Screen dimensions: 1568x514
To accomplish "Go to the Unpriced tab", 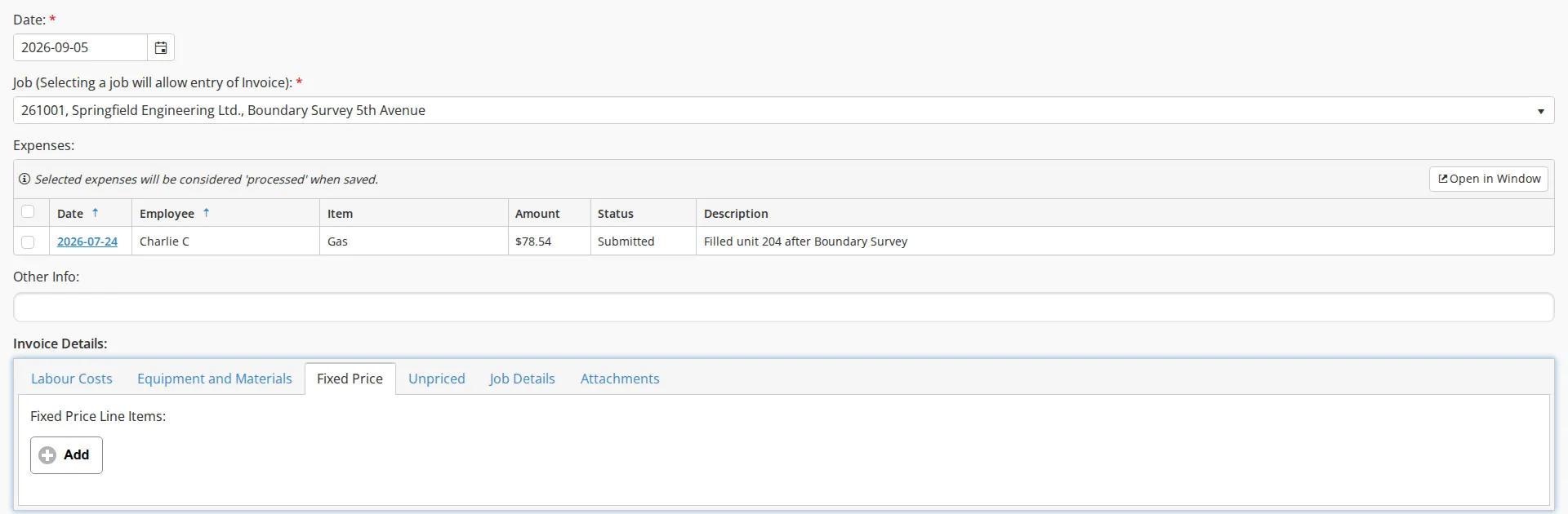I will (437, 379).
